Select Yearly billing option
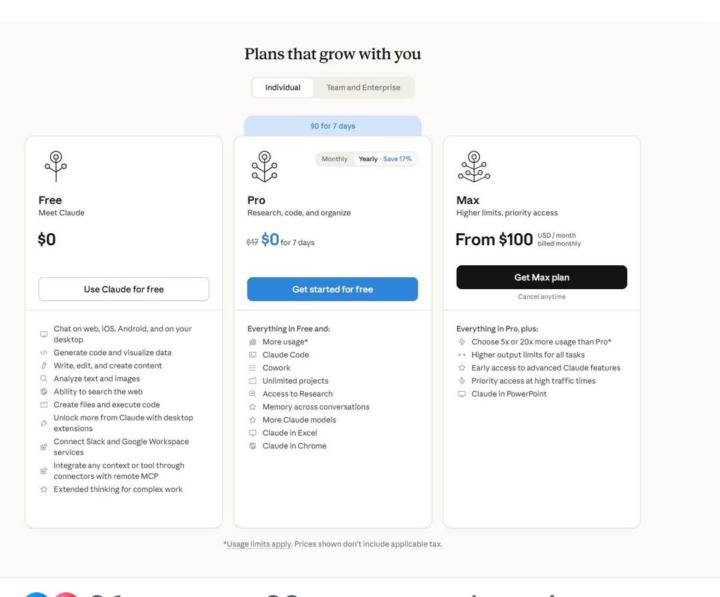The image size is (720, 597). (386, 159)
